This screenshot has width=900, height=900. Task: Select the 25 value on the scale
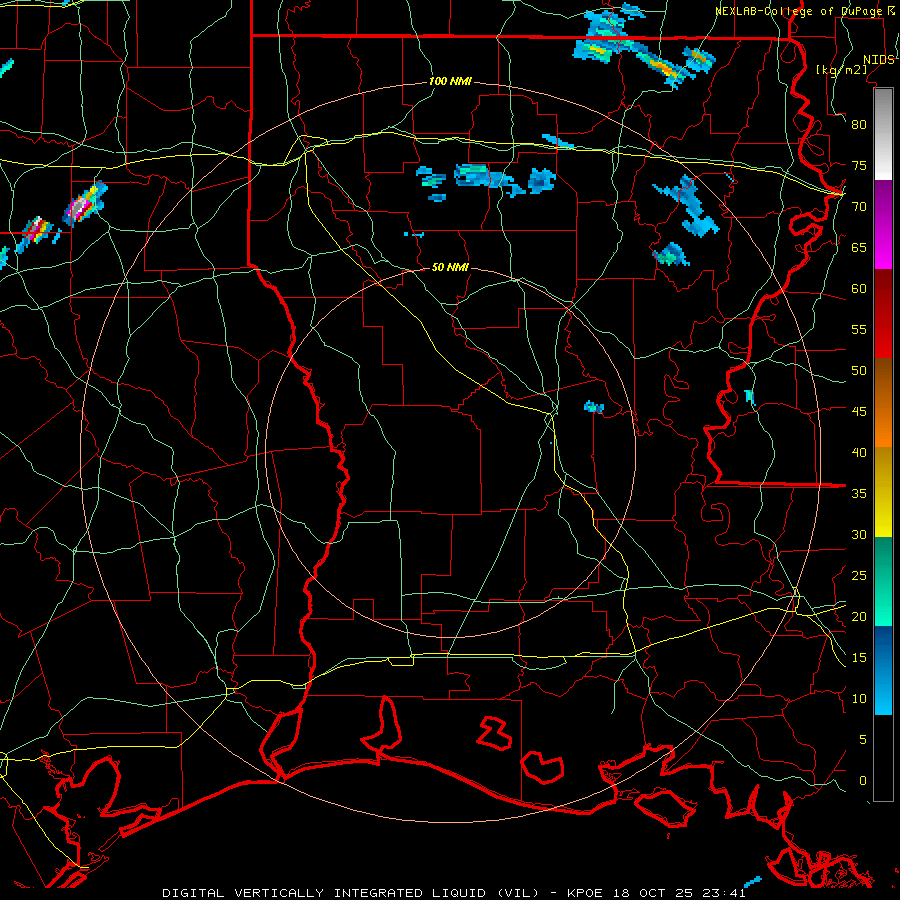[859, 576]
